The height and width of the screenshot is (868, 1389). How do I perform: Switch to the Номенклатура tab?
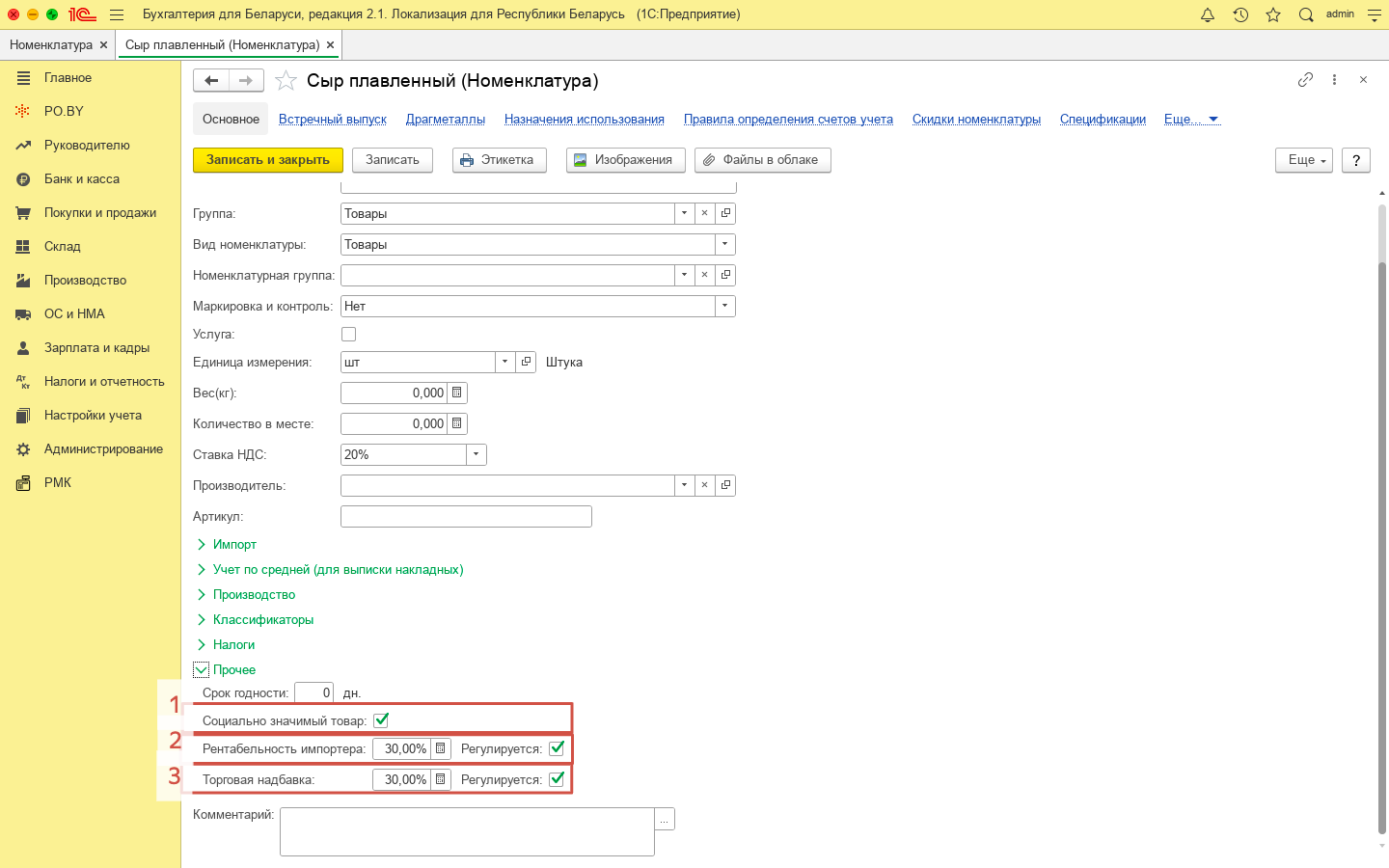pyautogui.click(x=51, y=45)
